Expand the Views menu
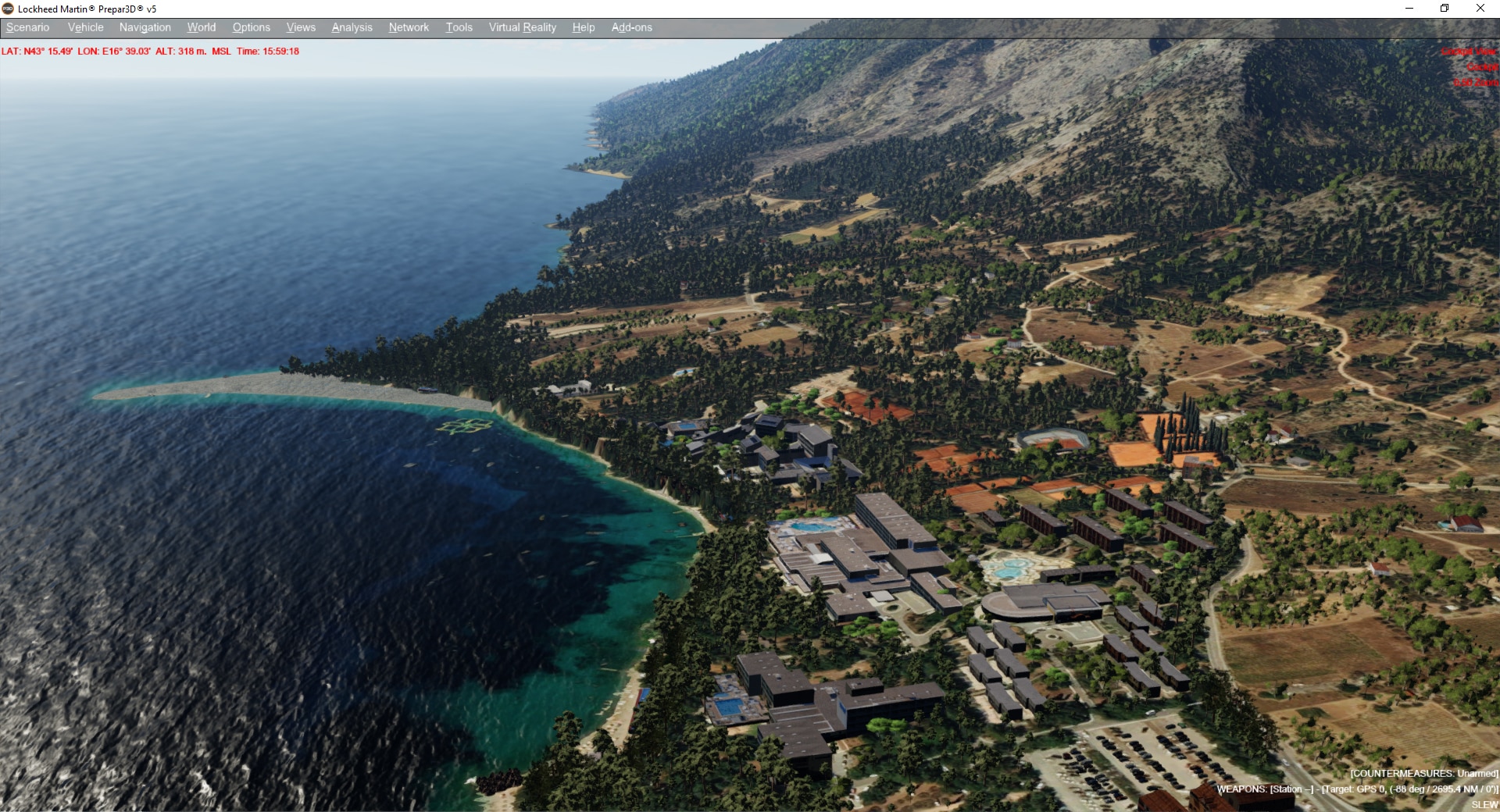 (x=301, y=27)
